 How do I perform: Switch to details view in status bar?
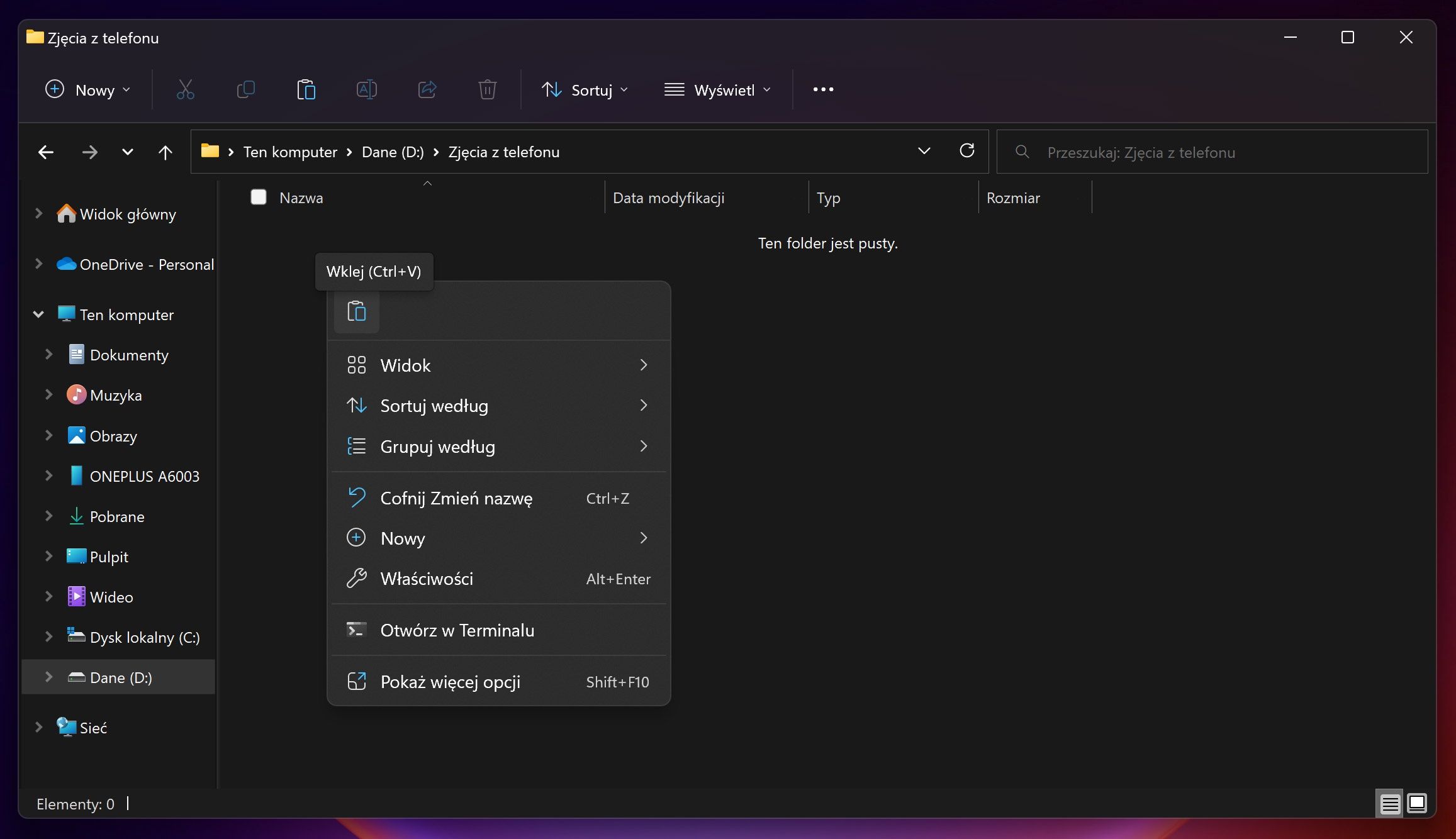[1390, 804]
